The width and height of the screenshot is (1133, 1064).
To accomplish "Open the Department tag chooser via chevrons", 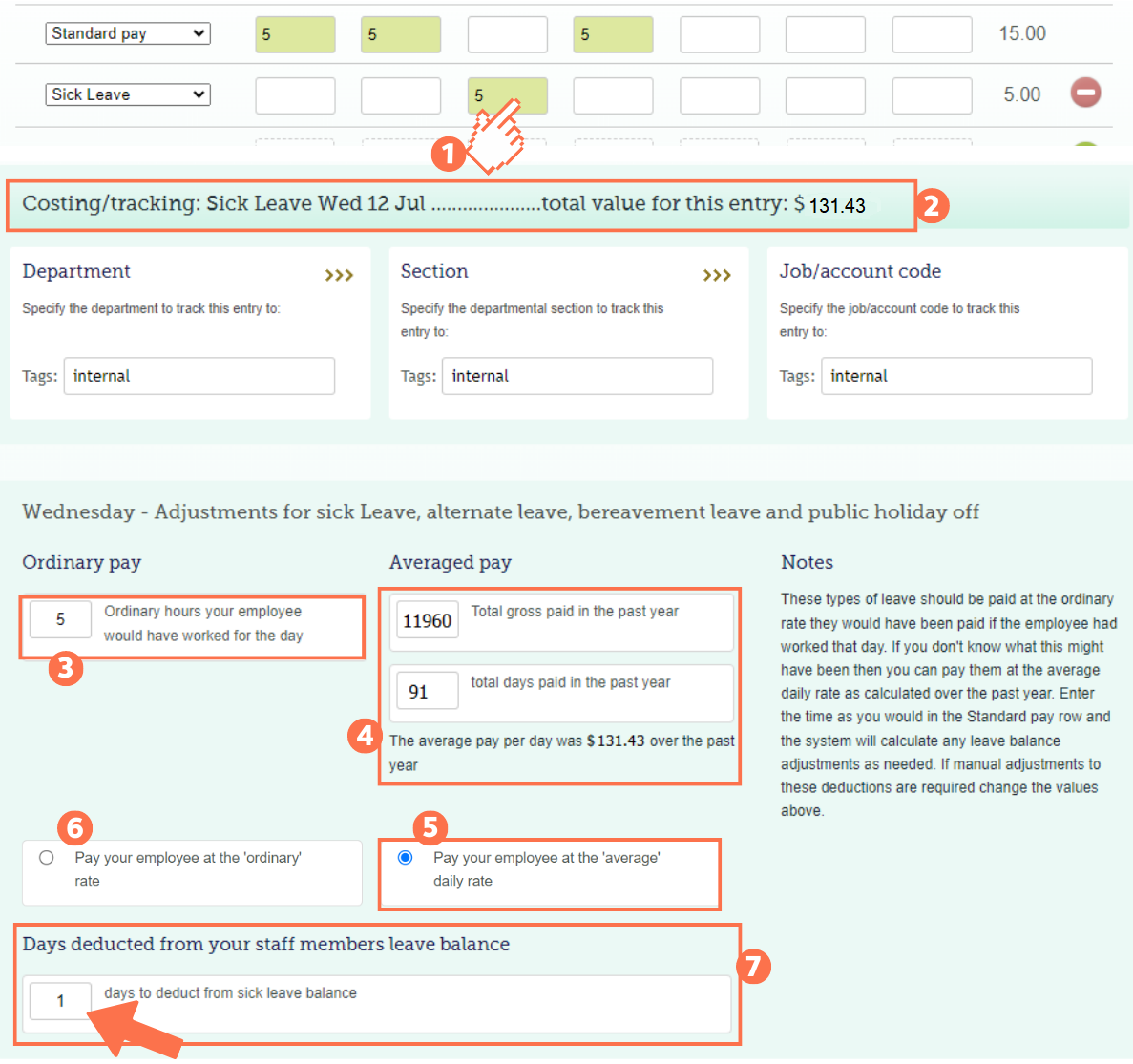I will [x=339, y=274].
